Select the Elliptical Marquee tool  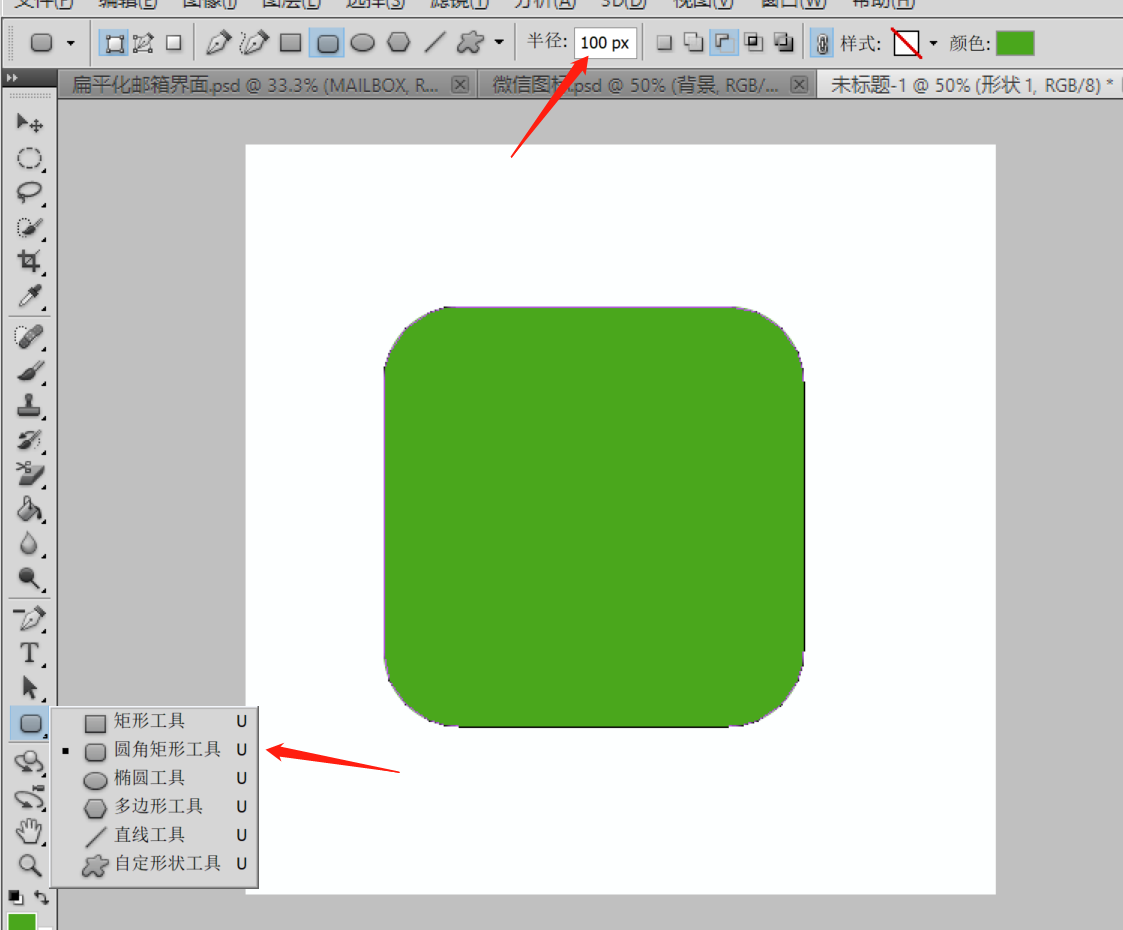click(x=29, y=158)
